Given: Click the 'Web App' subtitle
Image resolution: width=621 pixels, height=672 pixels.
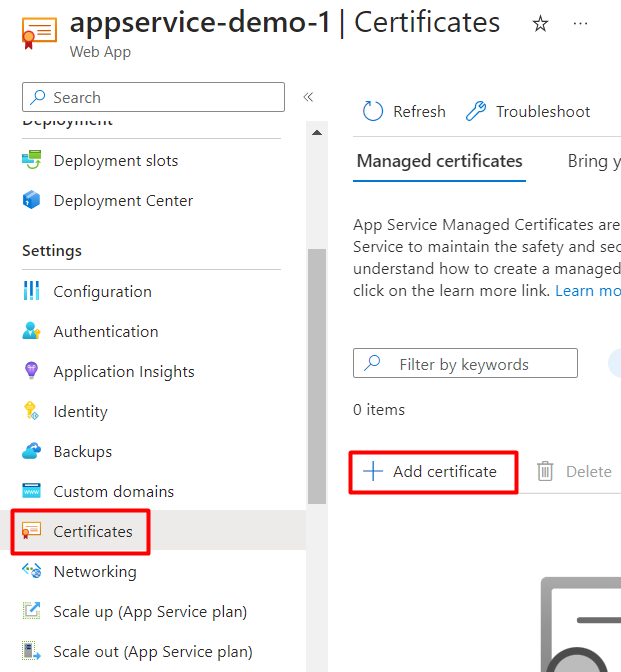Looking at the screenshot, I should pos(100,52).
